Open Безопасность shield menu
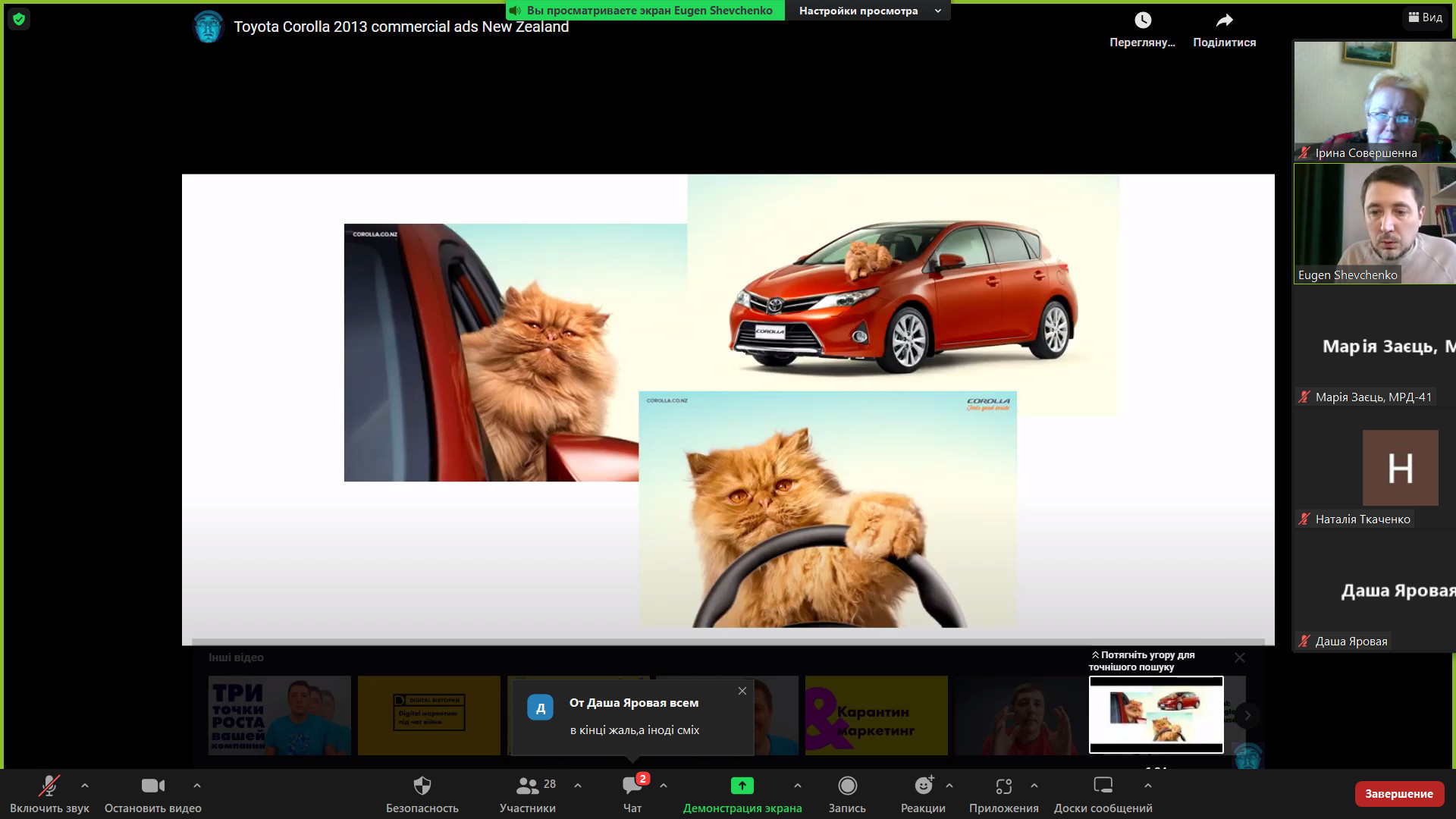The height and width of the screenshot is (819, 1456). pyautogui.click(x=422, y=794)
